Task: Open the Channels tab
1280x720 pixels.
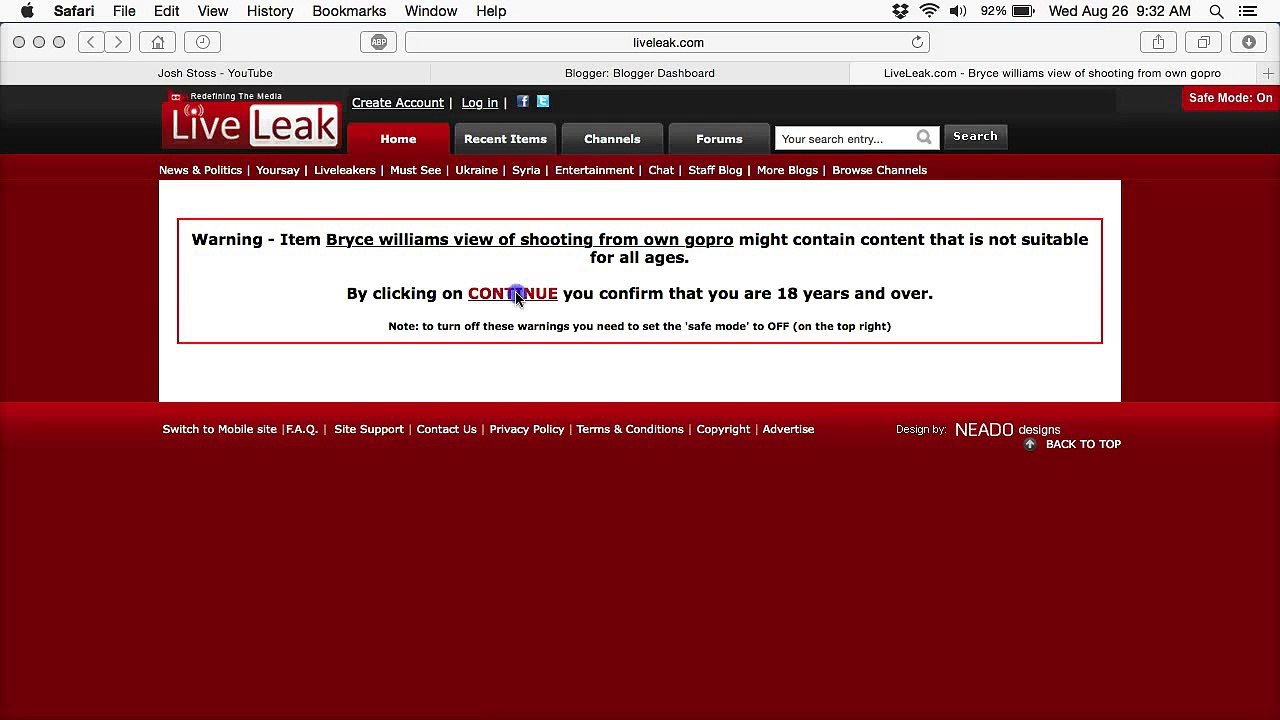Action: [x=612, y=139]
